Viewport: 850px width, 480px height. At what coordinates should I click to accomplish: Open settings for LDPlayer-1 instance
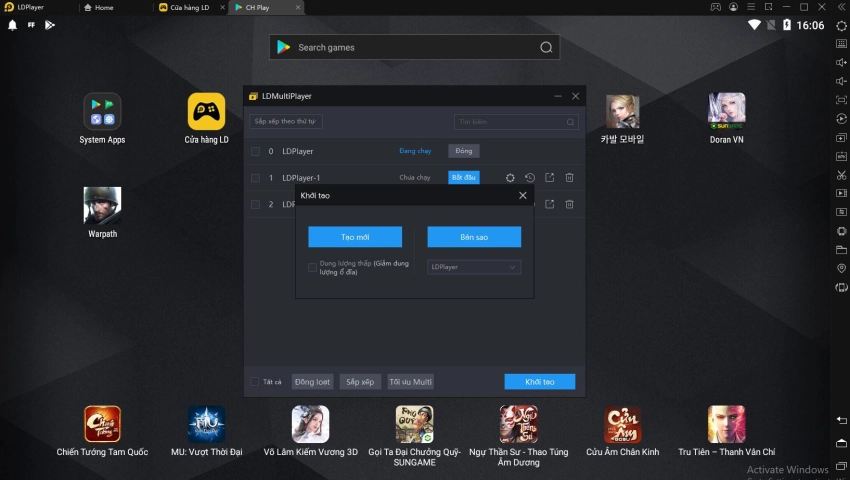(510, 177)
